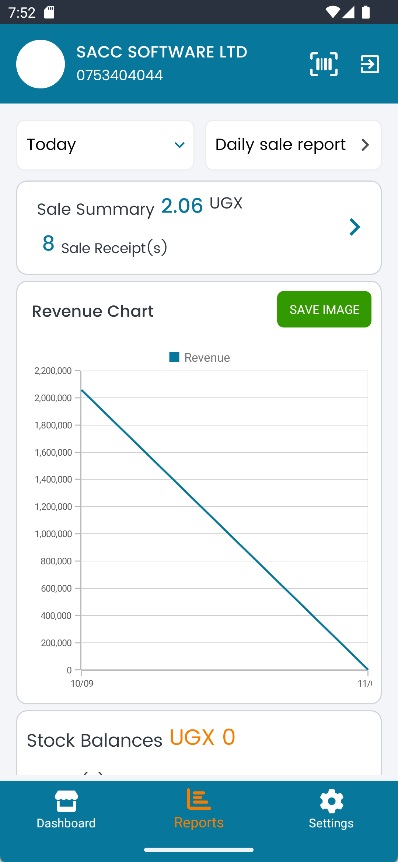Open Daily sale report
398x862 pixels.
(293, 145)
